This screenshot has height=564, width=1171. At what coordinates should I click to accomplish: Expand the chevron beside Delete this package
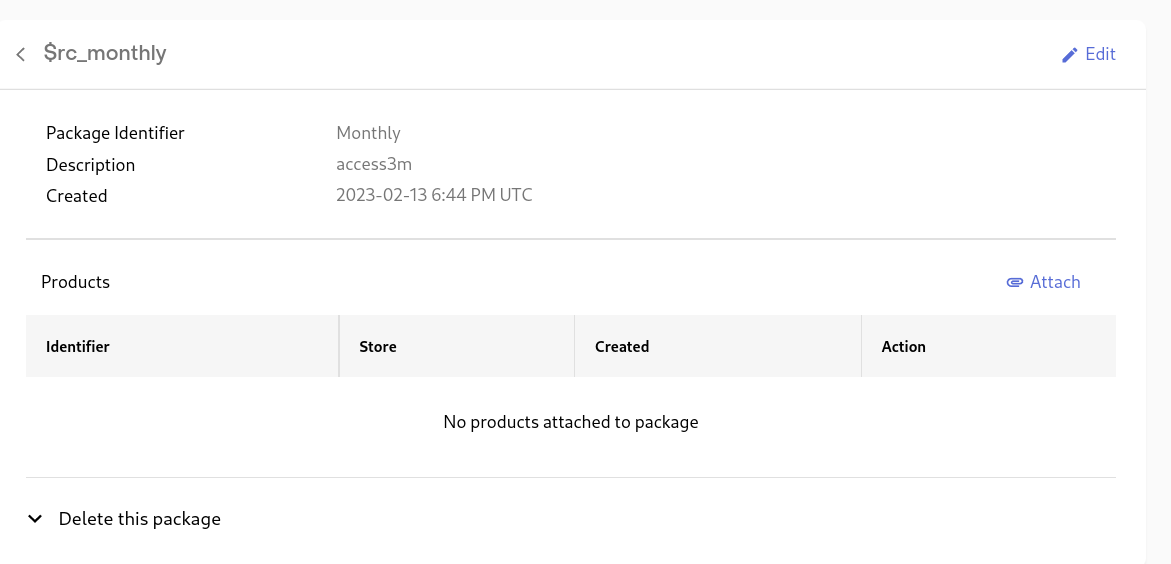pyautogui.click(x=35, y=518)
